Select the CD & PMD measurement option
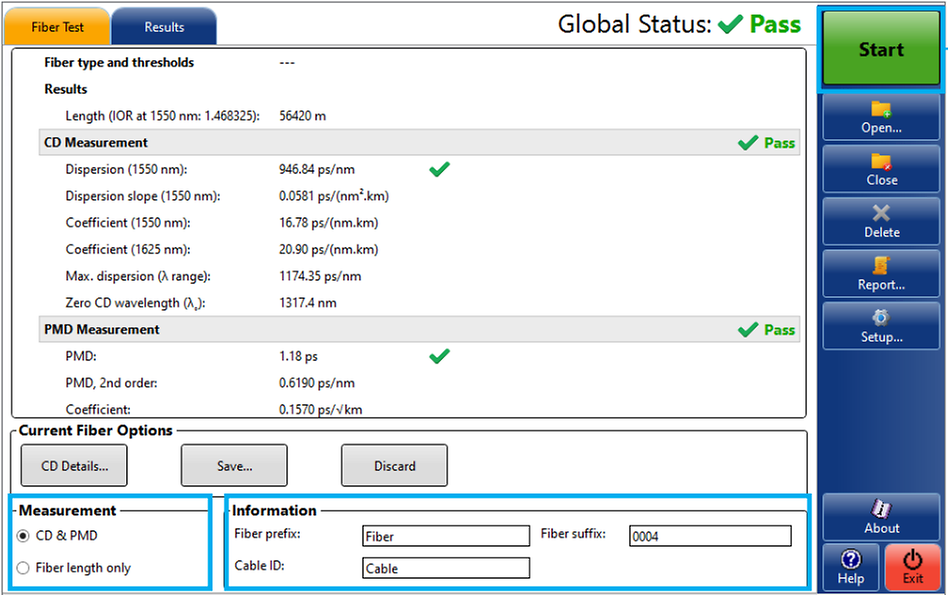Screen dimensions: 948x595 (24, 536)
